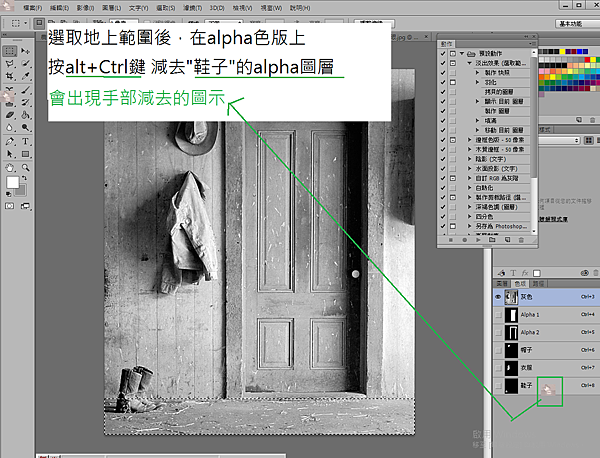Toggle checkmark for 預設動作 action set
The width and height of the screenshot is (600, 458).
pos(443,54)
